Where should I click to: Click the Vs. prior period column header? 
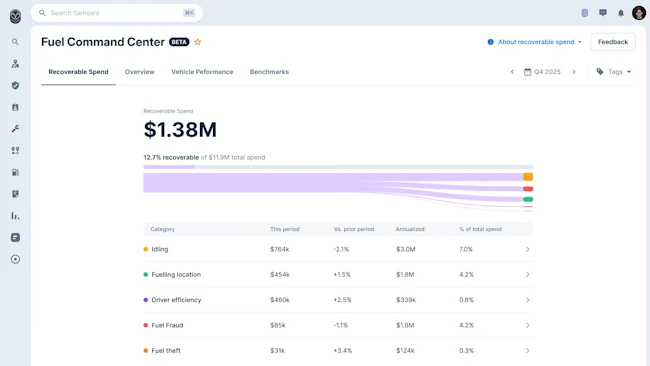point(354,229)
